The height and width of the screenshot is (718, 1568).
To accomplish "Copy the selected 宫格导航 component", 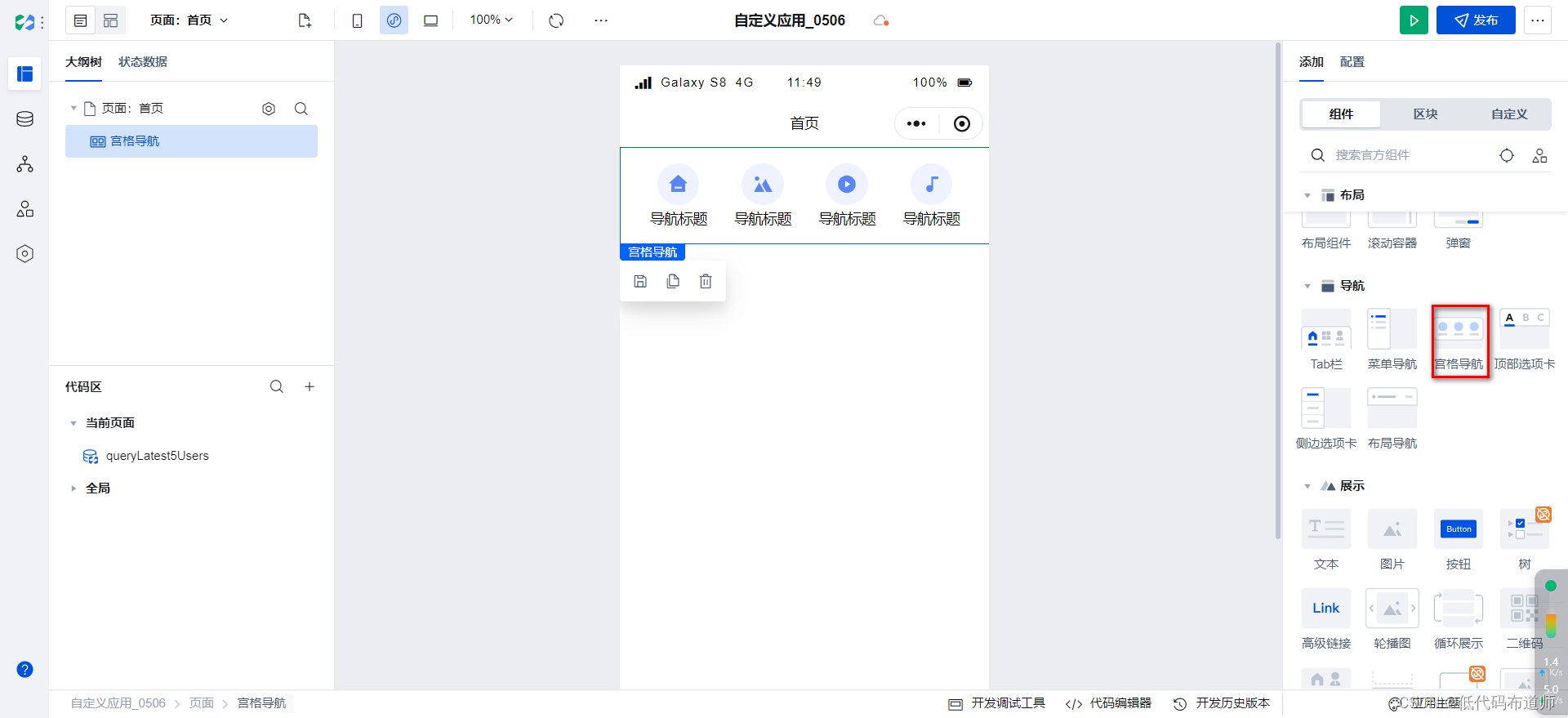I will (x=673, y=281).
